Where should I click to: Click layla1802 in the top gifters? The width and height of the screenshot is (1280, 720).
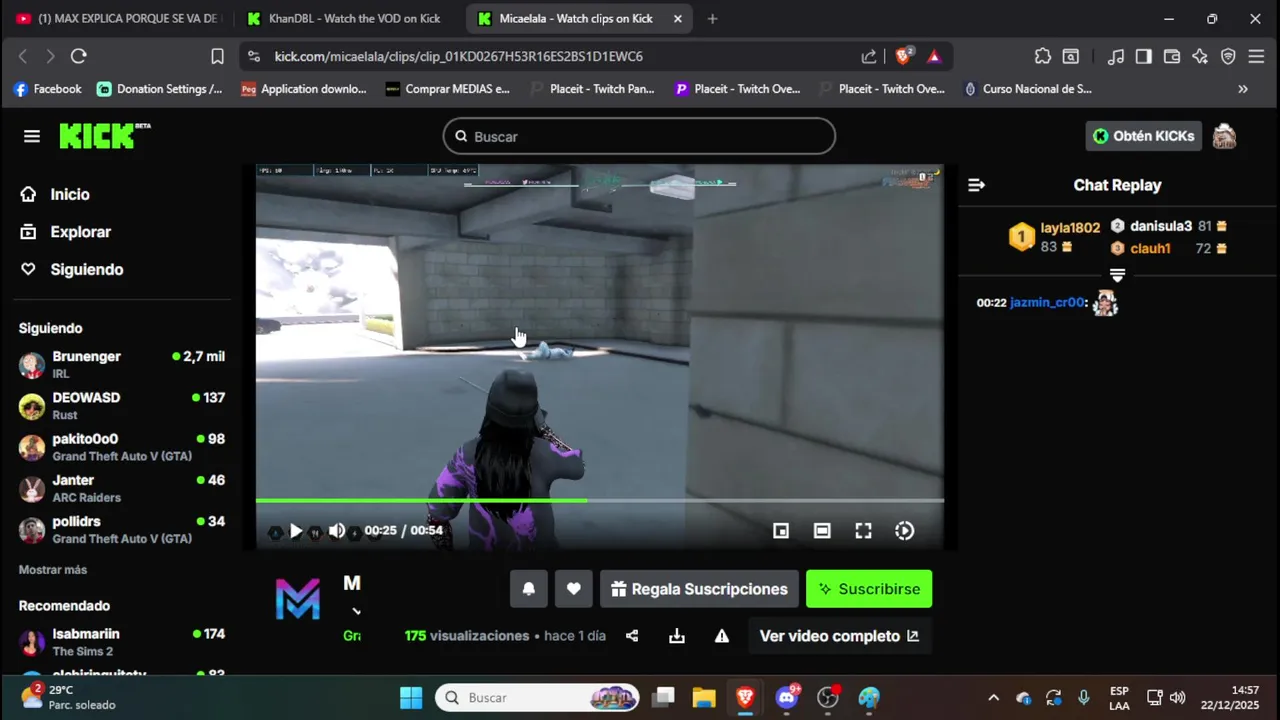coord(1069,228)
